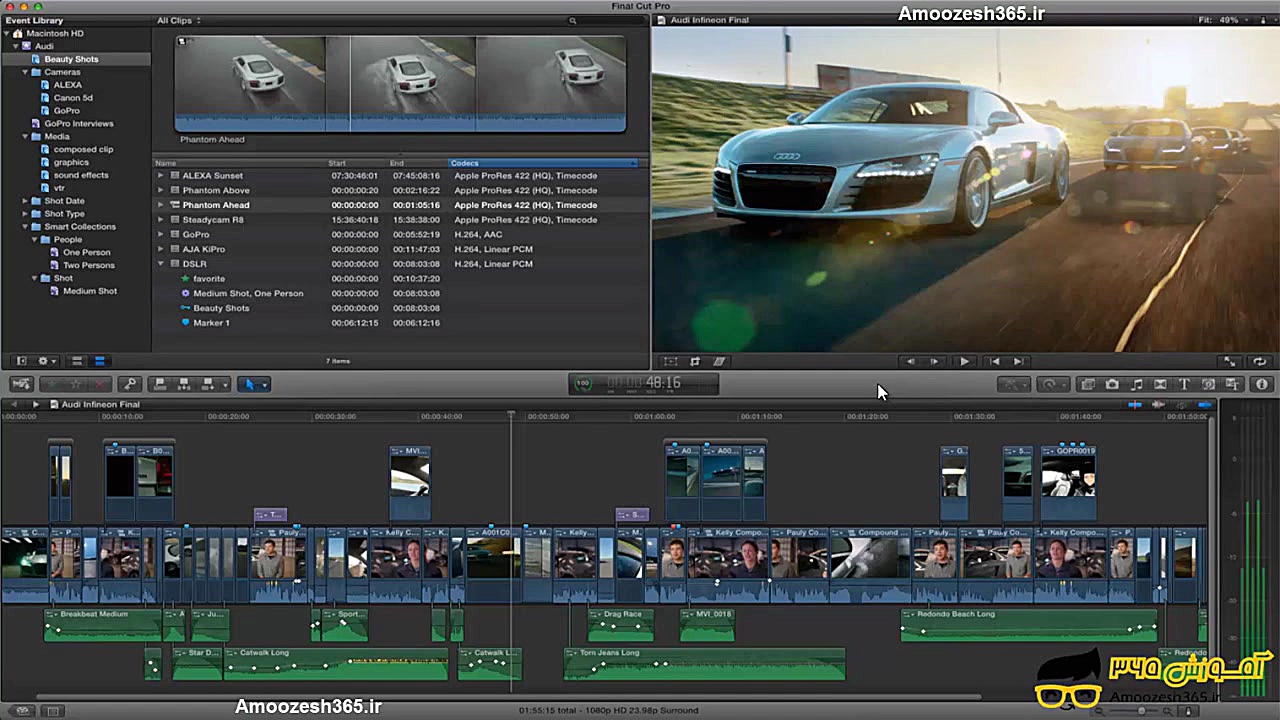Select the Medium Shot smart collection

(90, 291)
